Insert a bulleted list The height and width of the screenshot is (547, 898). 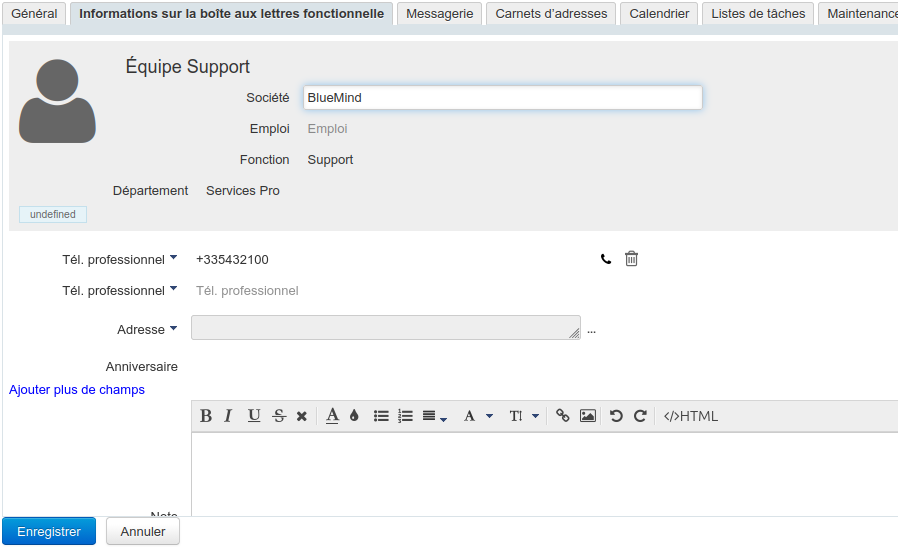click(x=381, y=416)
